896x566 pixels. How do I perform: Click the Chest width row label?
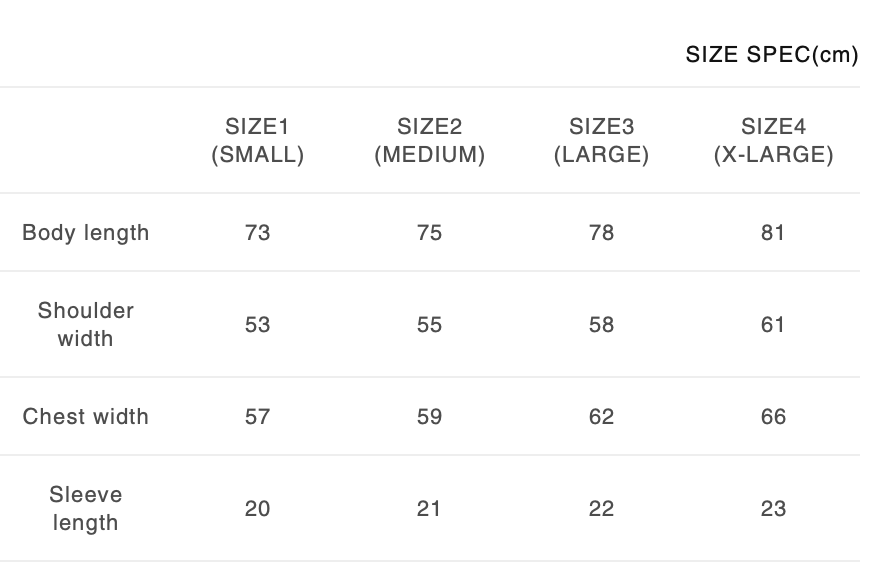[x=86, y=417]
